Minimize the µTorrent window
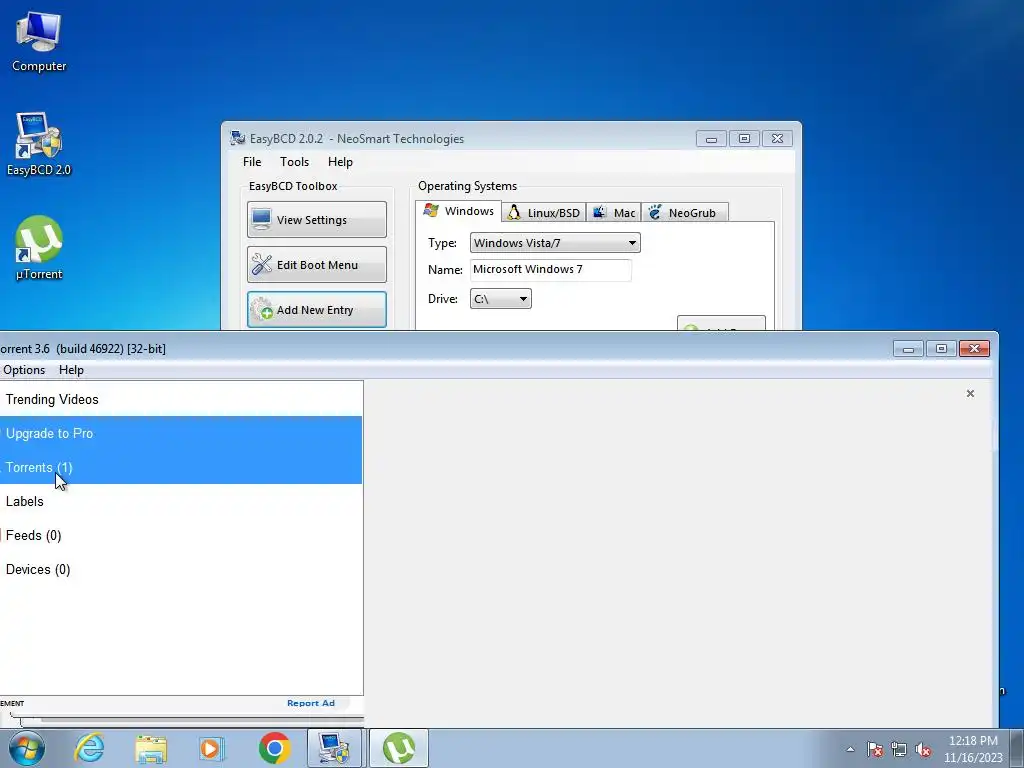This screenshot has height=768, width=1024. coord(908,349)
